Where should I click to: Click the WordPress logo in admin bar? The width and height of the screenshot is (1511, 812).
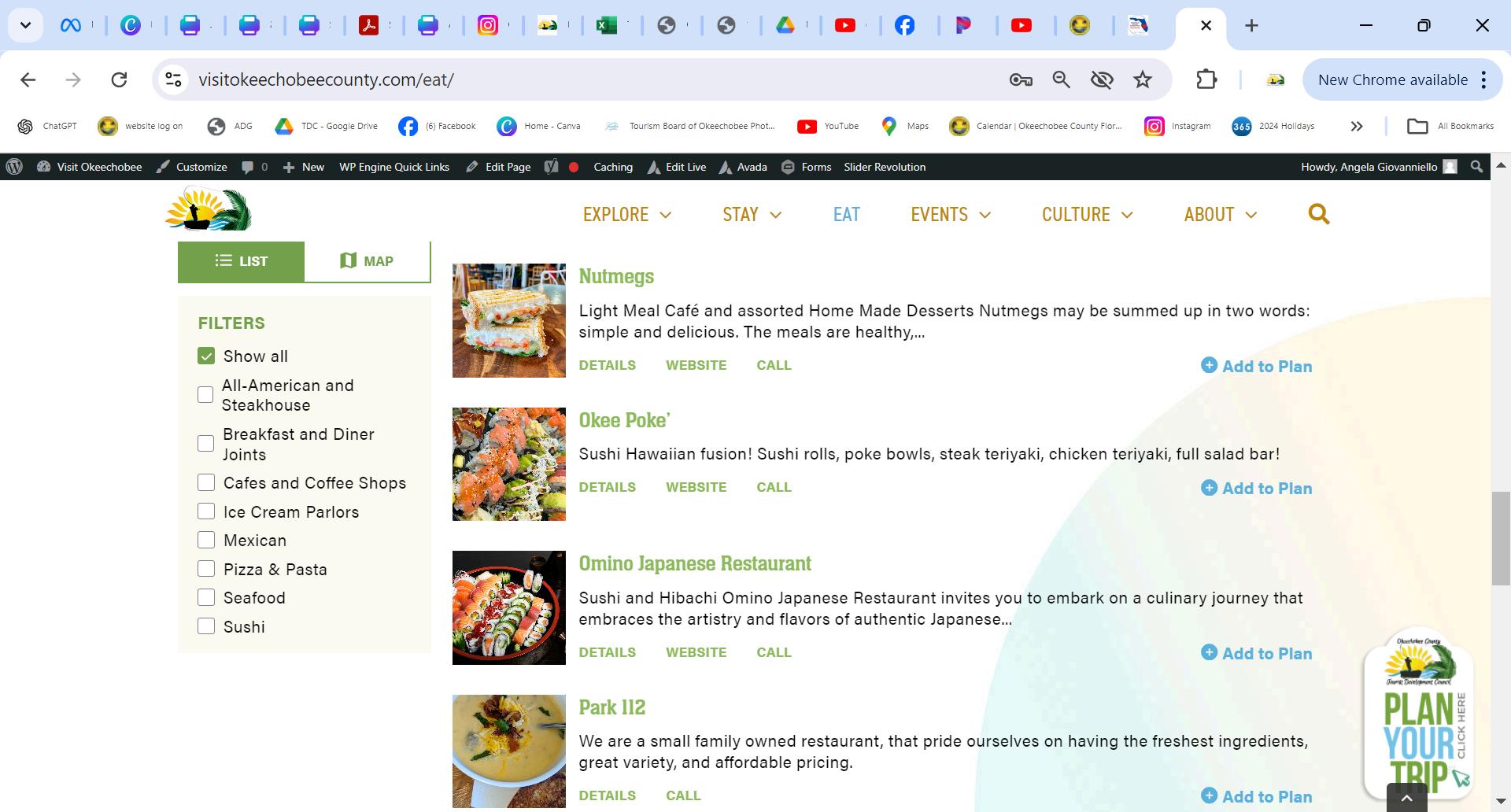14,167
